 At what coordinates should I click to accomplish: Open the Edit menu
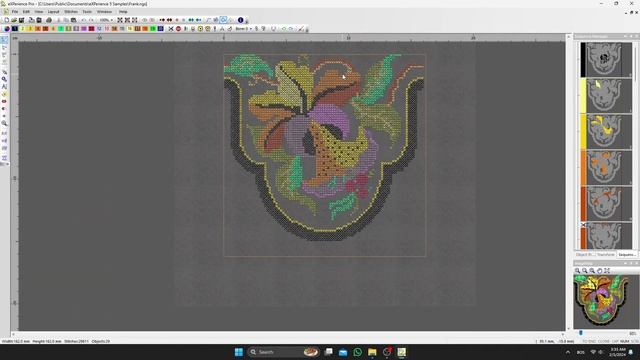tap(26, 11)
